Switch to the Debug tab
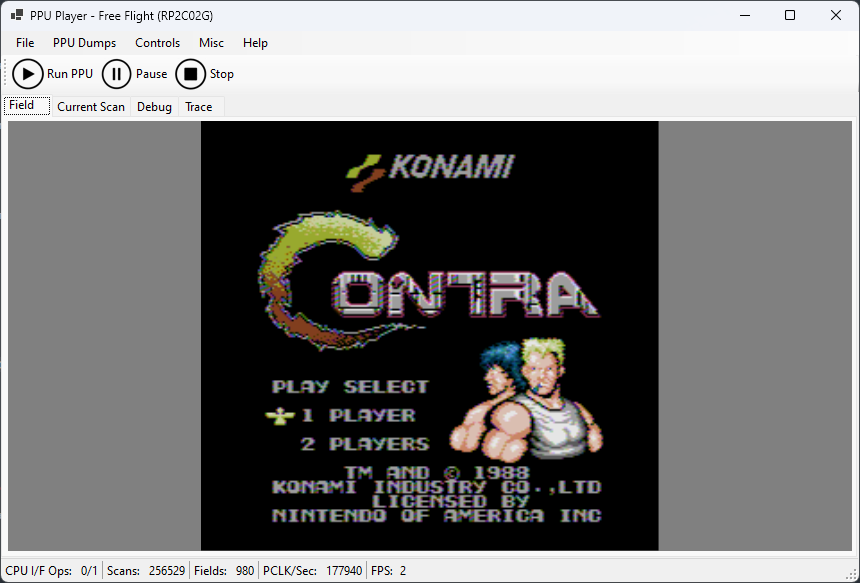 click(154, 107)
